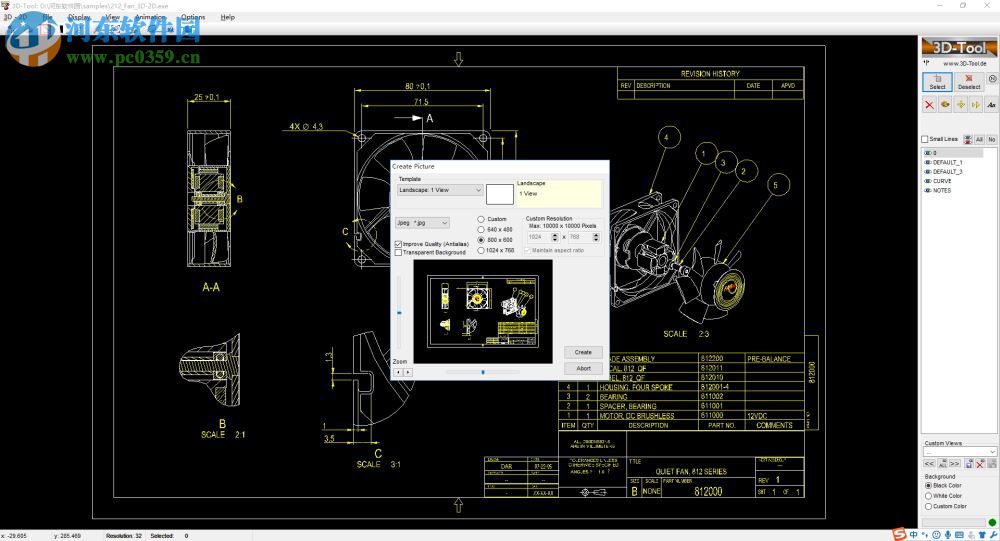
Task: Click the picture preview thumbnail in dialog
Action: coord(483,311)
